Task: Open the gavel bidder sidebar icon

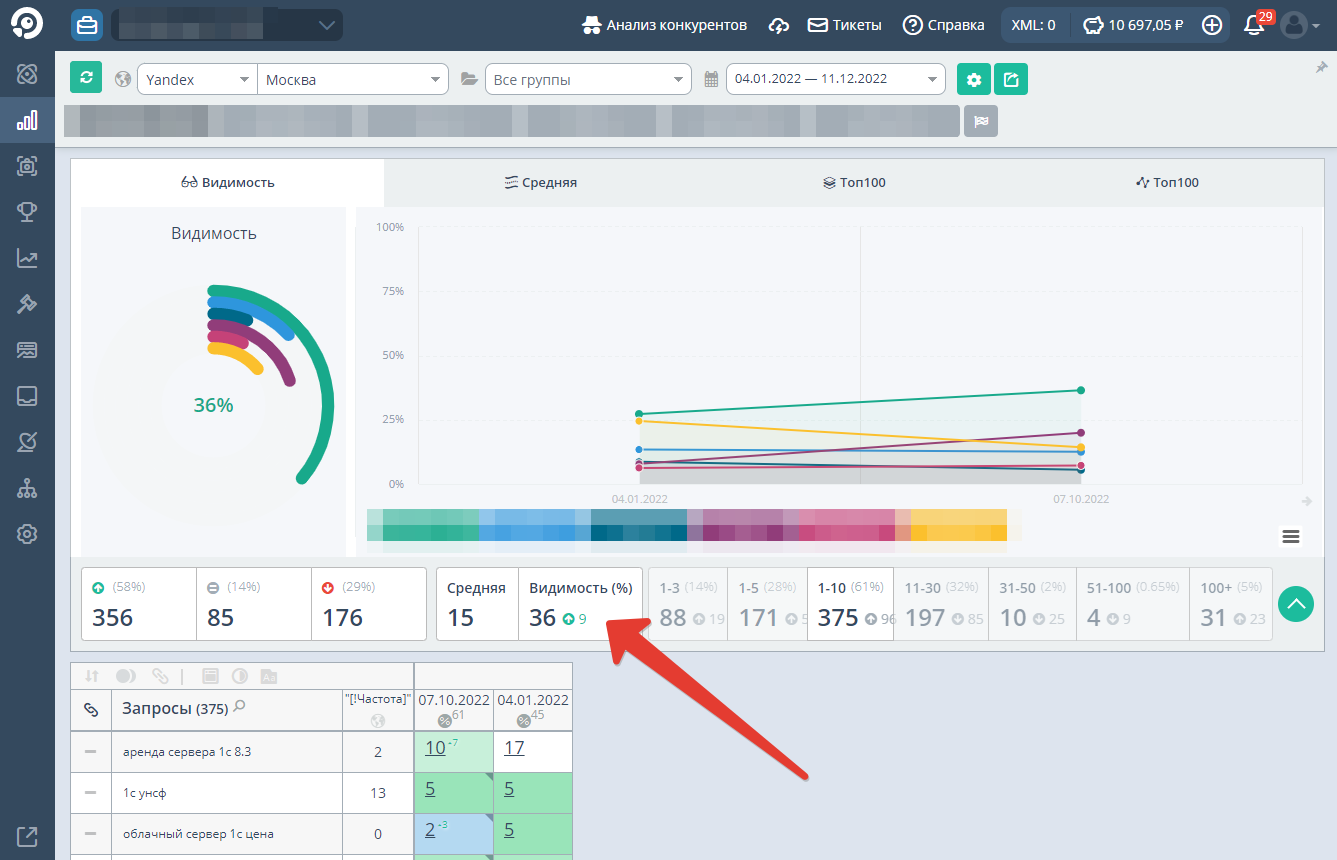Action: point(27,304)
